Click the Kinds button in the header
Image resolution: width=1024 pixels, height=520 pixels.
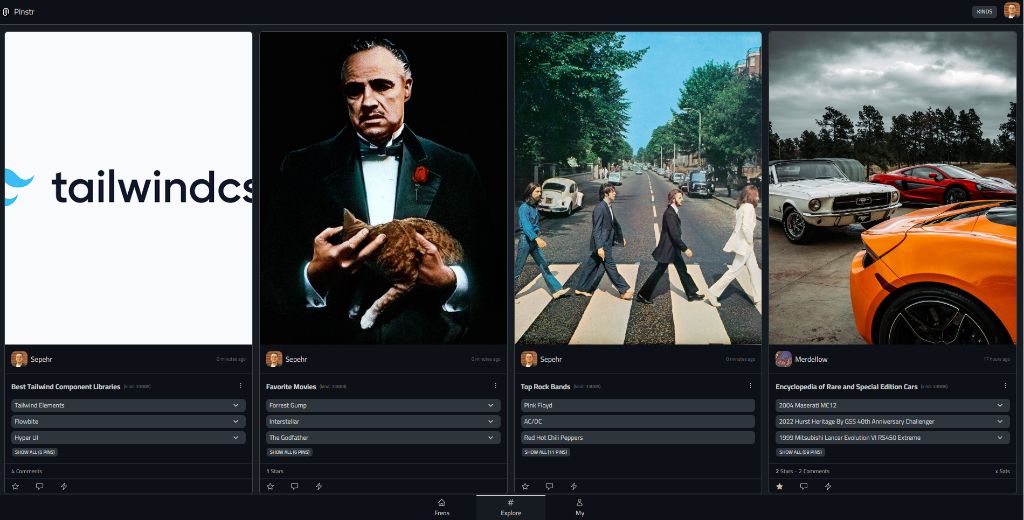(984, 12)
